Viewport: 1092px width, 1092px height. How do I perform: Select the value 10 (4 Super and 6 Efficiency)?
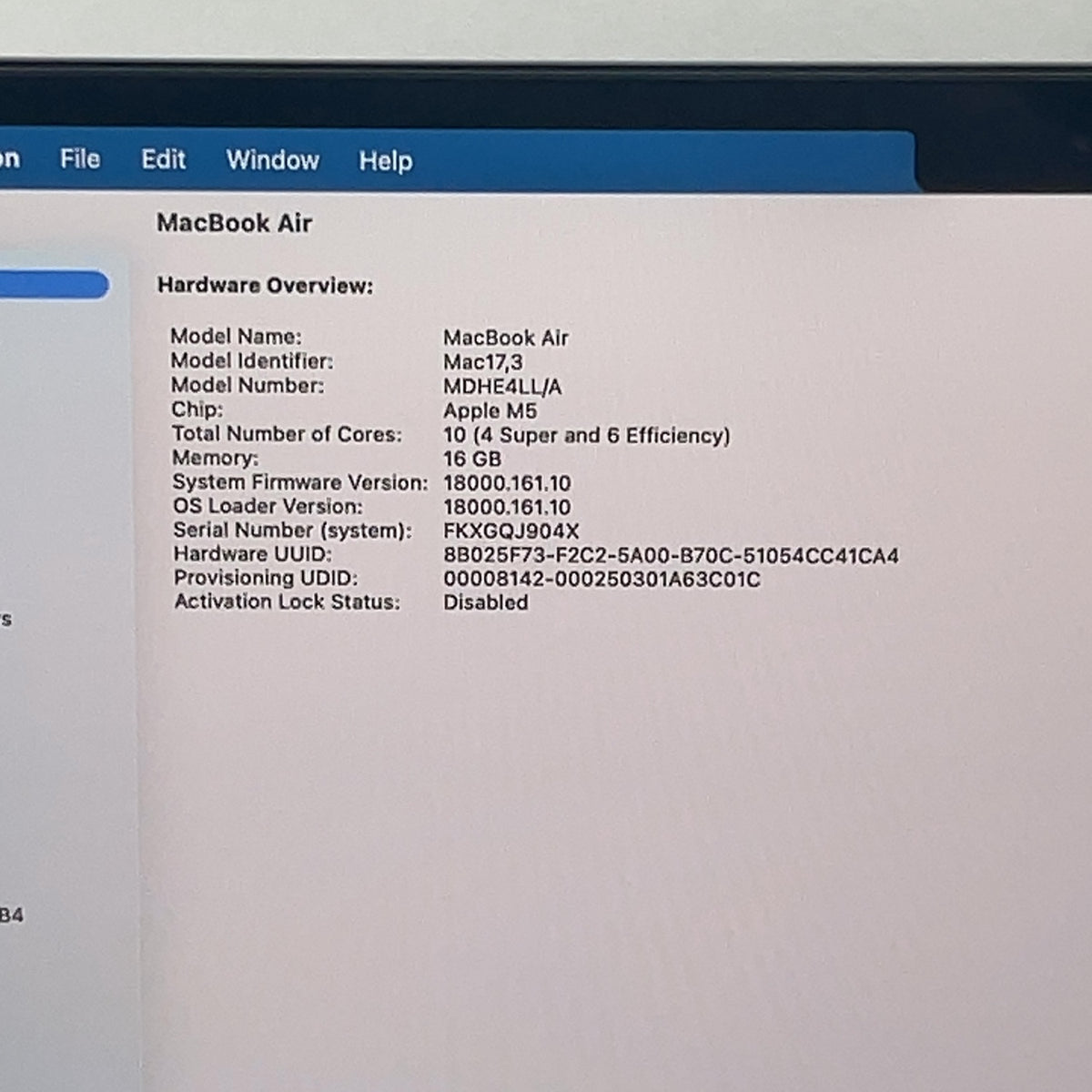587,436
